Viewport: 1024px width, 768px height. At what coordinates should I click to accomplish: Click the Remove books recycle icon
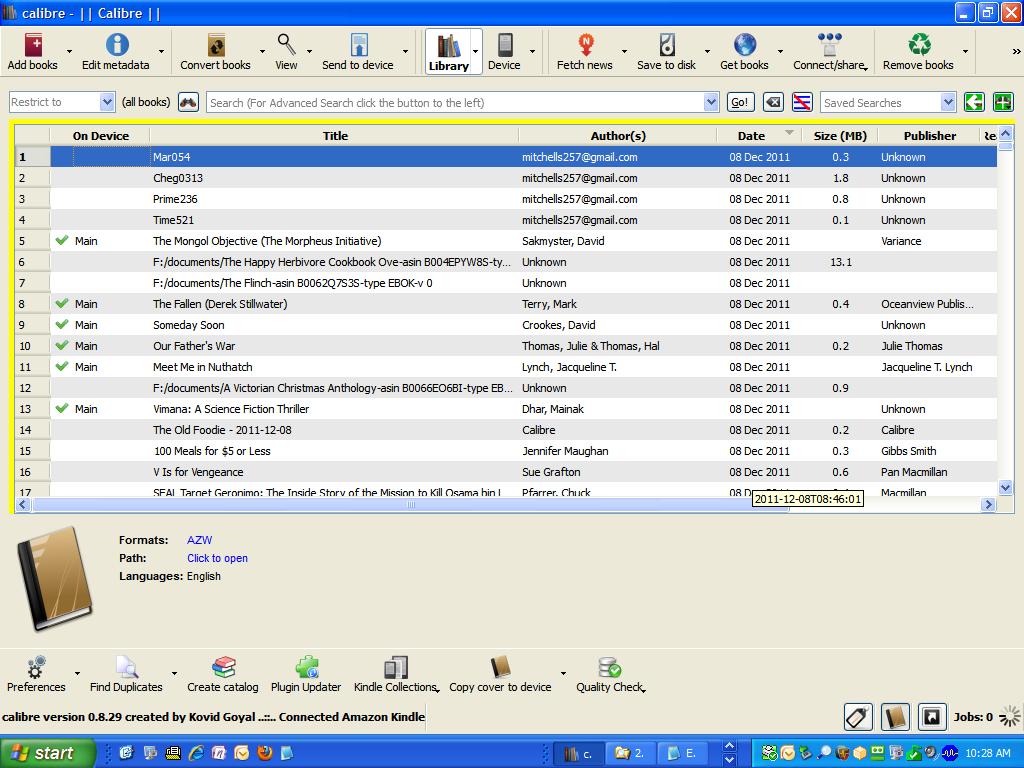(x=918, y=46)
